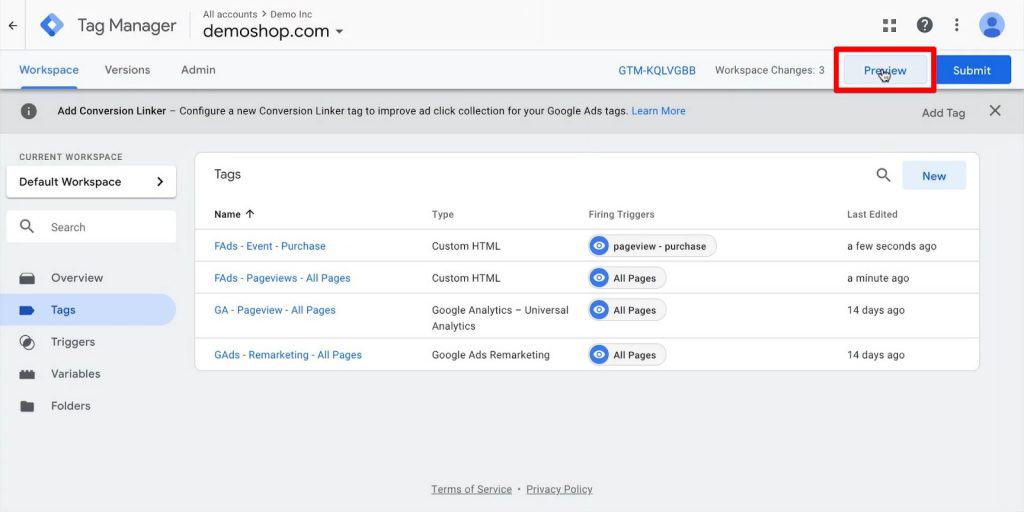Click All accounts breadcrumb
Viewport: 1024px width, 512px height.
click(x=230, y=14)
